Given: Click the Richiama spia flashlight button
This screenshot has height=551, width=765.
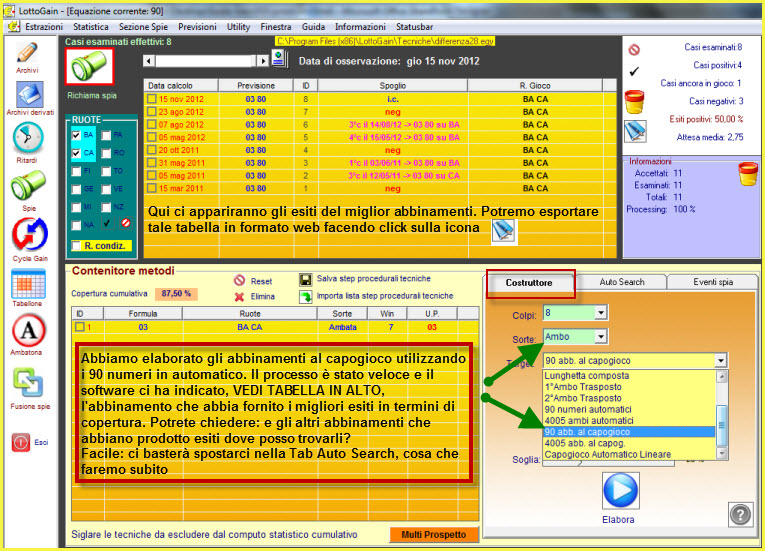Looking at the screenshot, I should 90,66.
